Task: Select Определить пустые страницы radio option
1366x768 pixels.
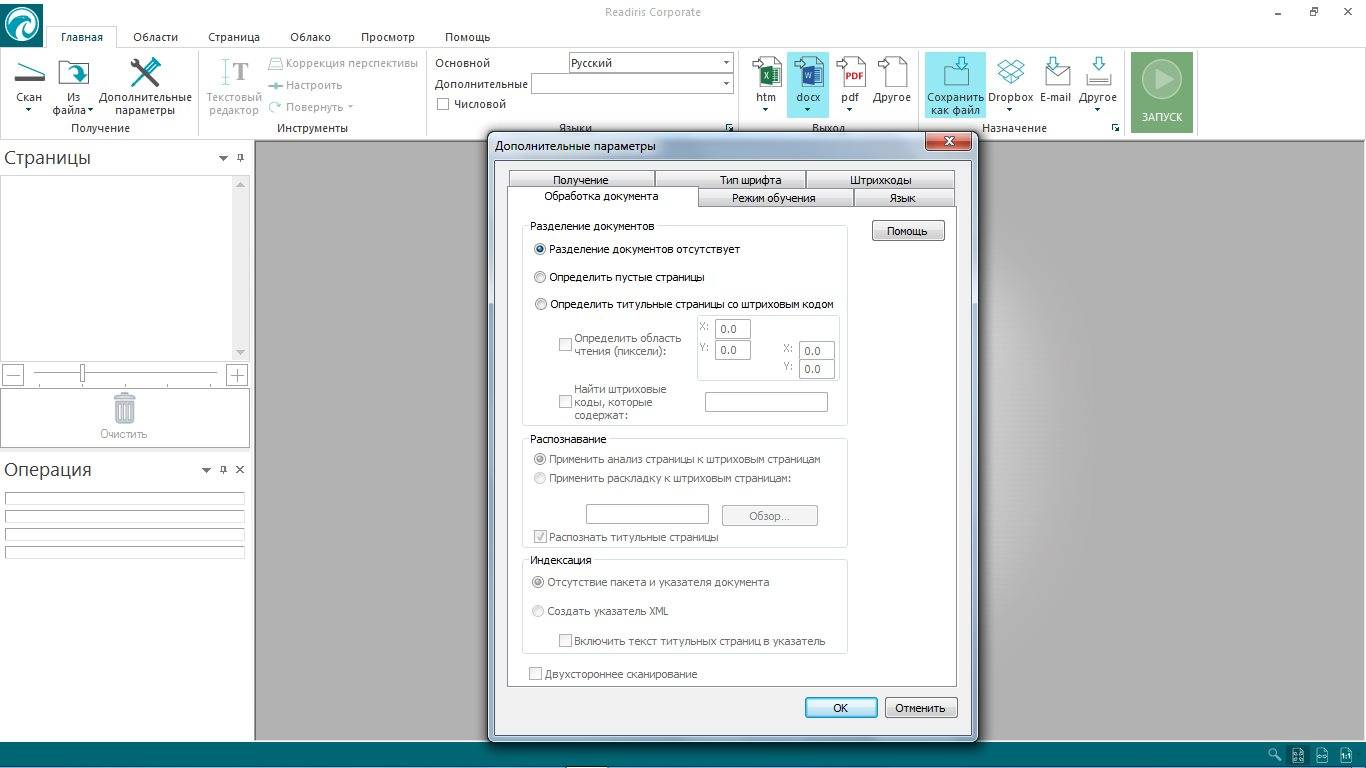Action: tap(540, 277)
